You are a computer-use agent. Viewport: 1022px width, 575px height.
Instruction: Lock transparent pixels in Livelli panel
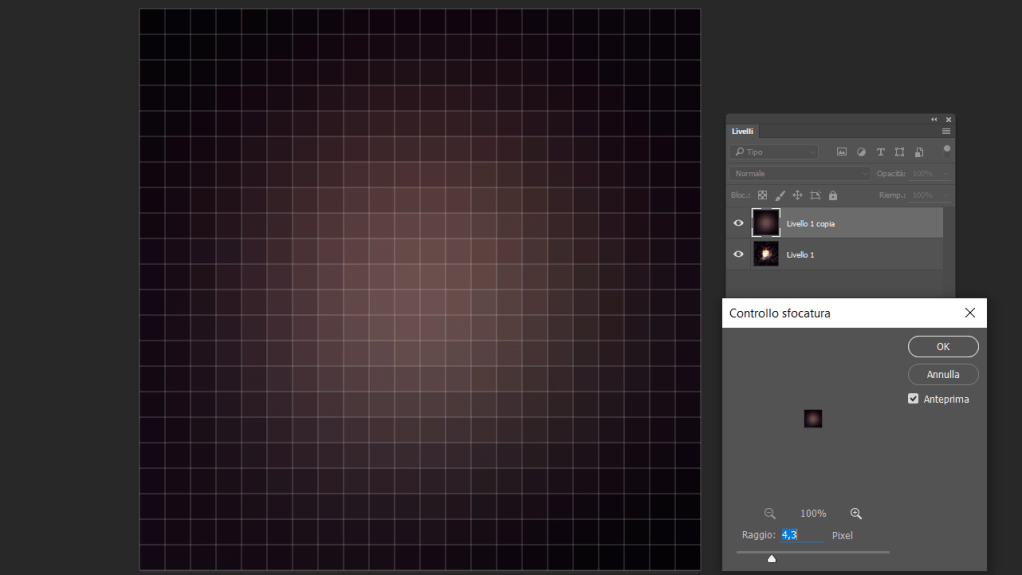(x=762, y=196)
